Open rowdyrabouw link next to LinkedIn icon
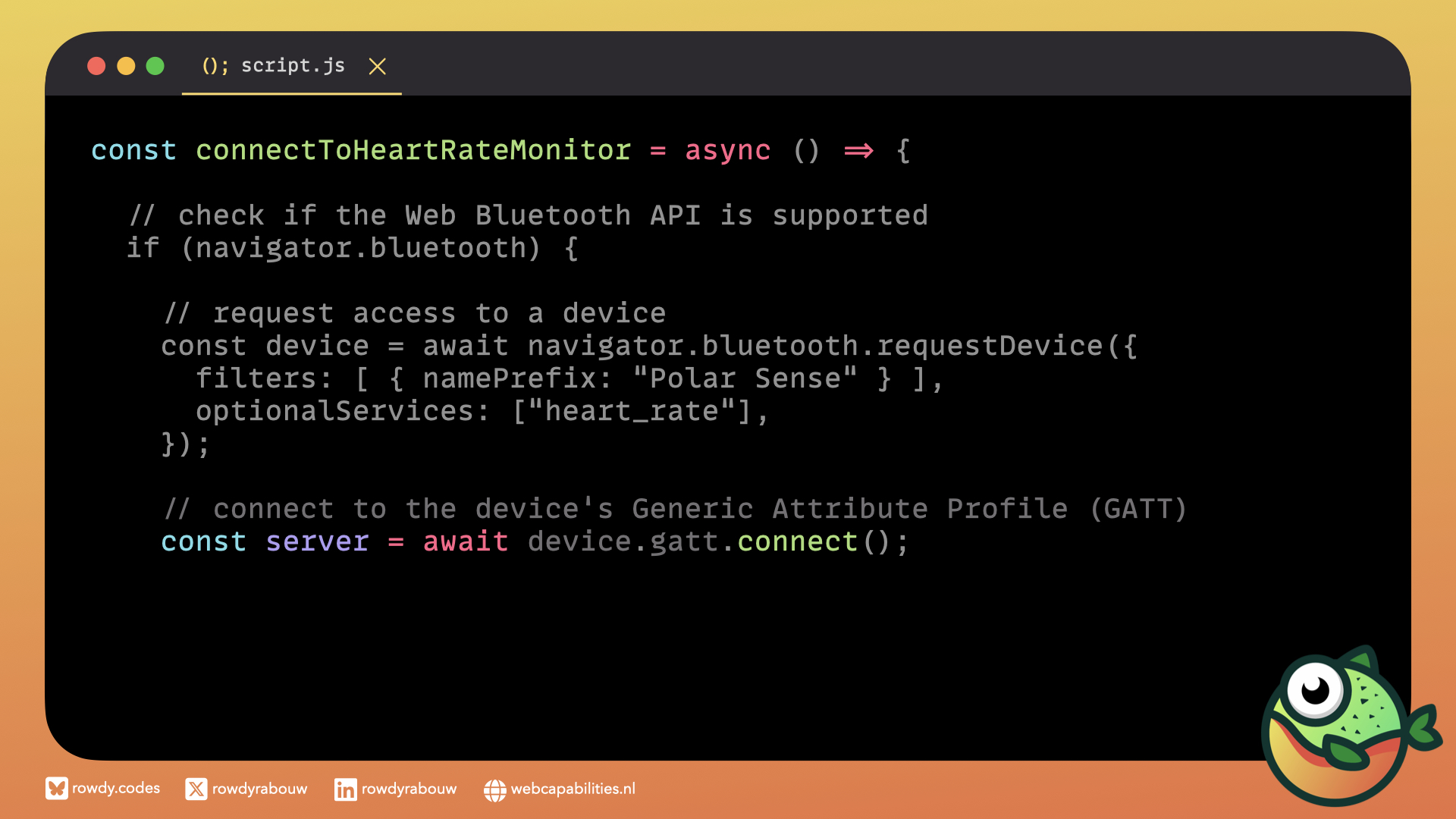 click(409, 789)
